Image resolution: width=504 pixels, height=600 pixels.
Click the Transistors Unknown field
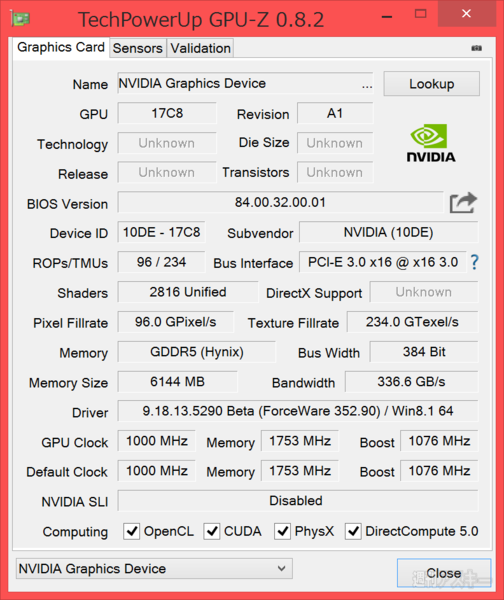click(x=335, y=173)
